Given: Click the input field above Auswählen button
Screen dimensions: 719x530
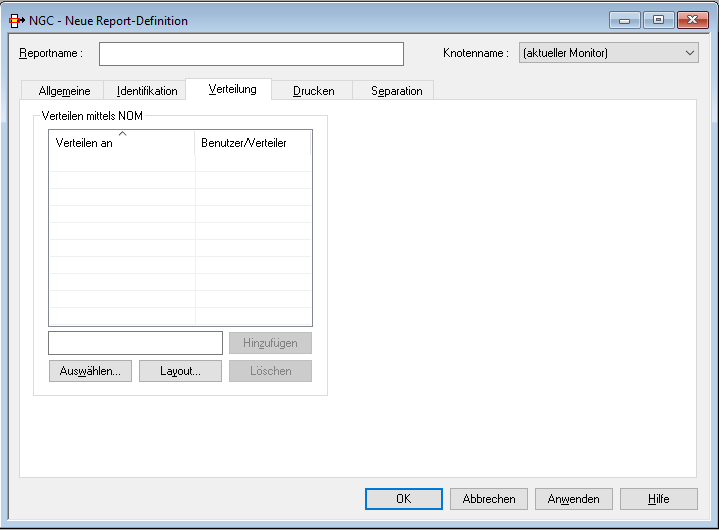Looking at the screenshot, I should point(135,343).
